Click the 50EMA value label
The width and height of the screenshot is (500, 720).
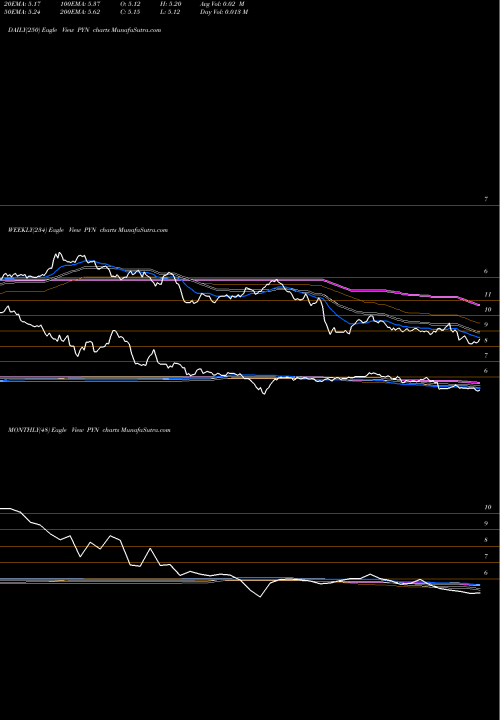click(22, 12)
